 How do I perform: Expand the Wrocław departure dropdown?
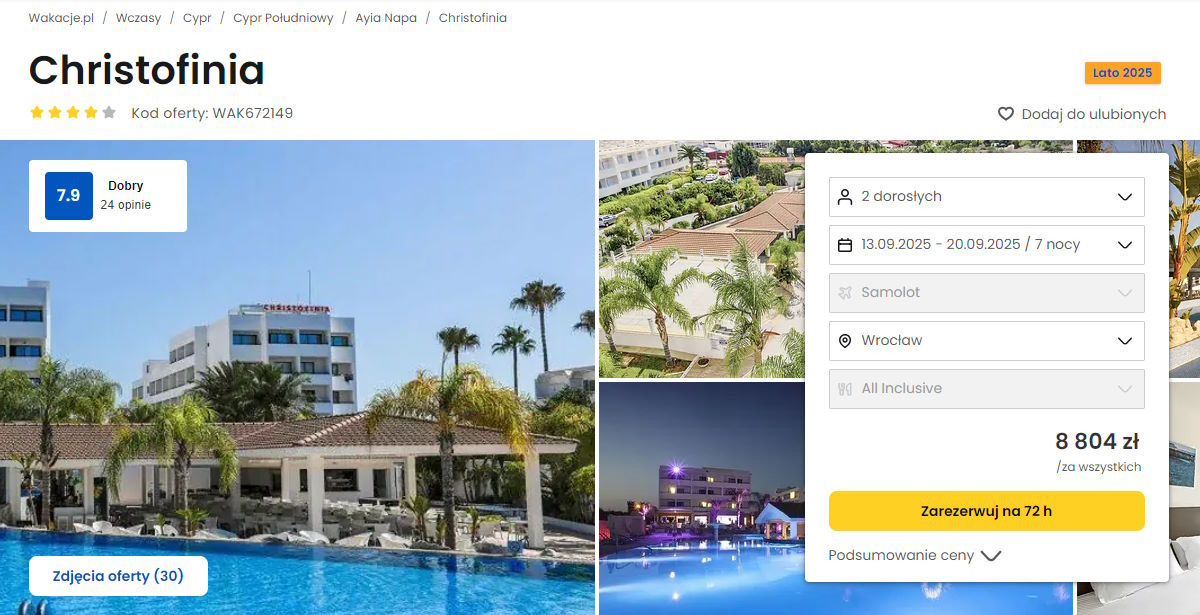coord(987,341)
